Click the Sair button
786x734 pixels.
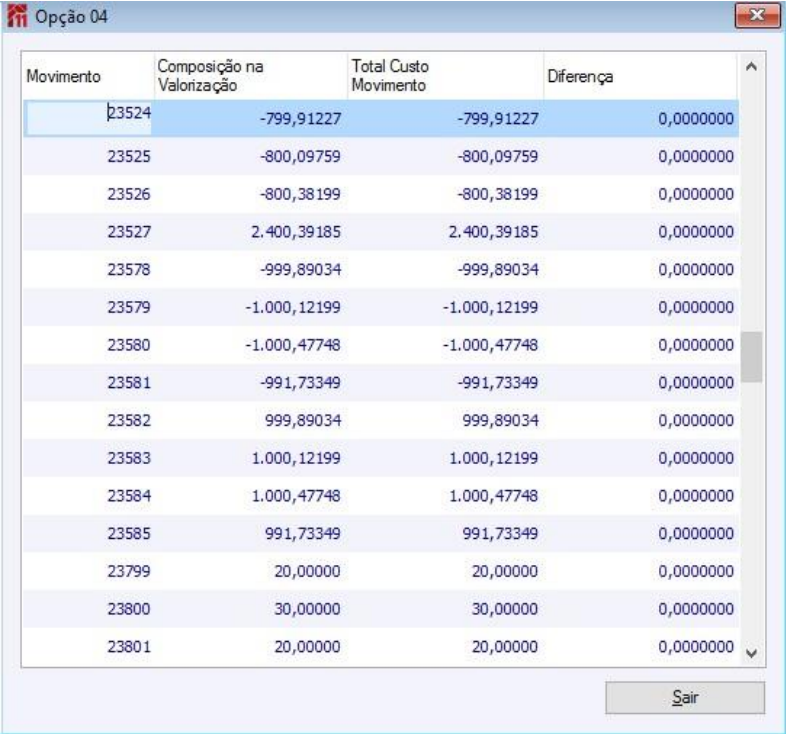tap(685, 697)
